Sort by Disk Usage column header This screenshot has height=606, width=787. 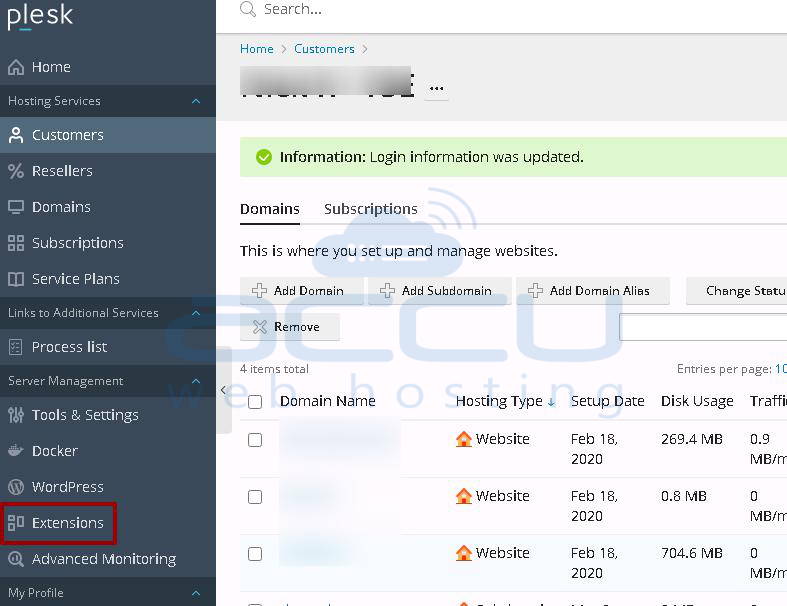coord(697,401)
